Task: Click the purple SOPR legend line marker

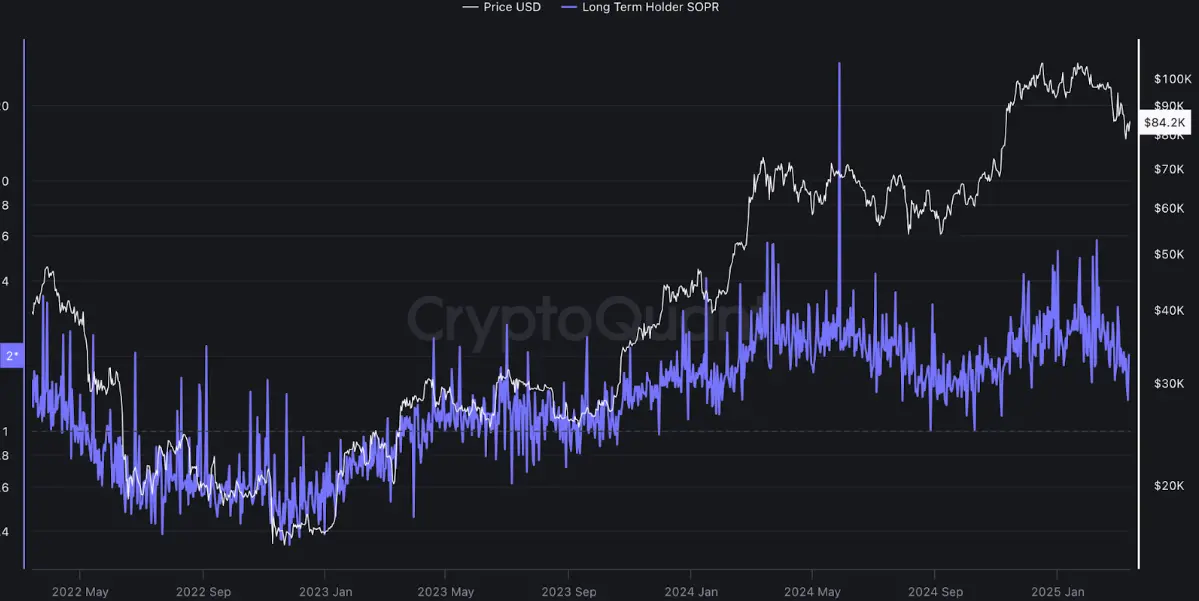Action: point(568,7)
